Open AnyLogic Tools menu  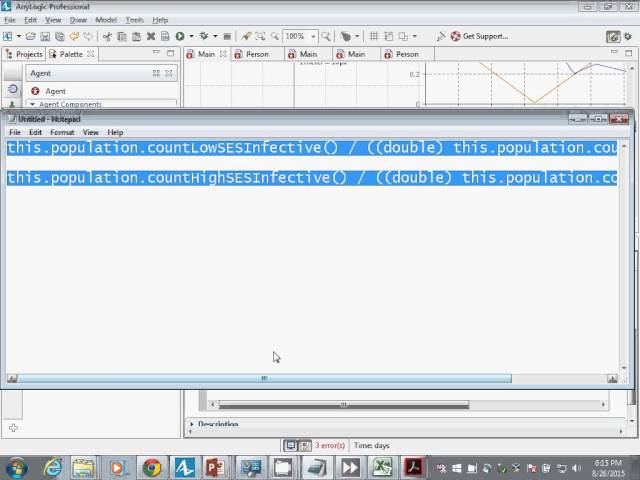pos(134,20)
